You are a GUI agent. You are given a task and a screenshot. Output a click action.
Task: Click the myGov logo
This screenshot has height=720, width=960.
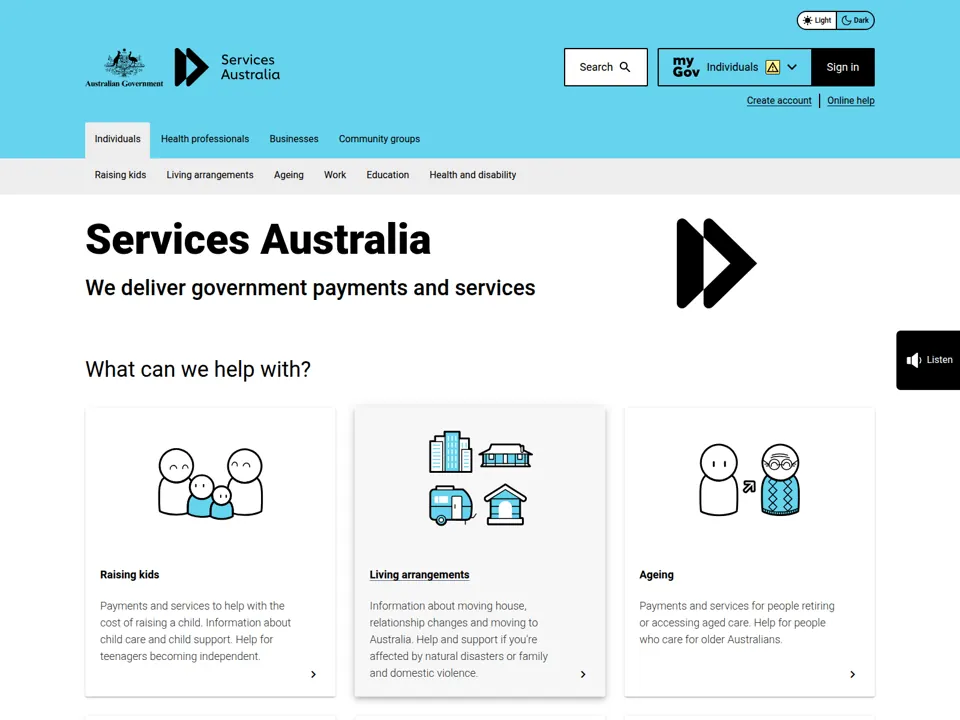[x=685, y=67]
